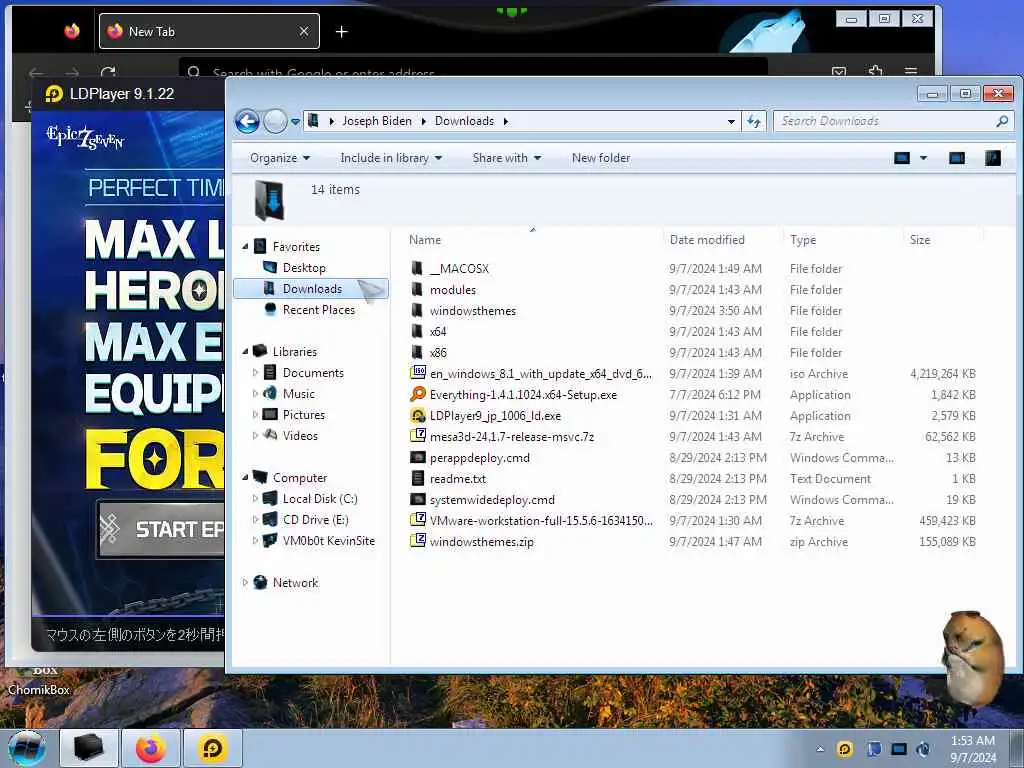The height and width of the screenshot is (768, 1024).
Task: Select VM0b0t KevinSite drive
Action: 328,540
